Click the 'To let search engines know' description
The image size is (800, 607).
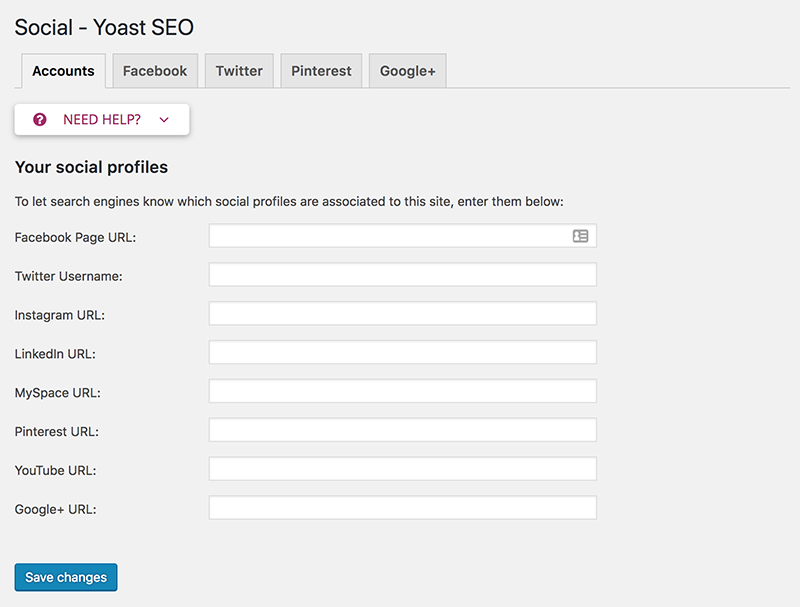click(x=289, y=201)
